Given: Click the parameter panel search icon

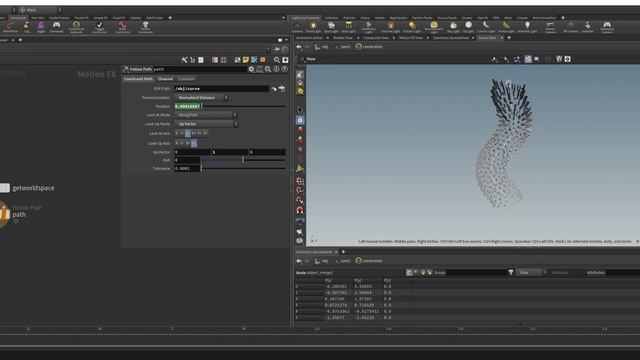Looking at the screenshot, I should pyautogui.click(x=268, y=69).
